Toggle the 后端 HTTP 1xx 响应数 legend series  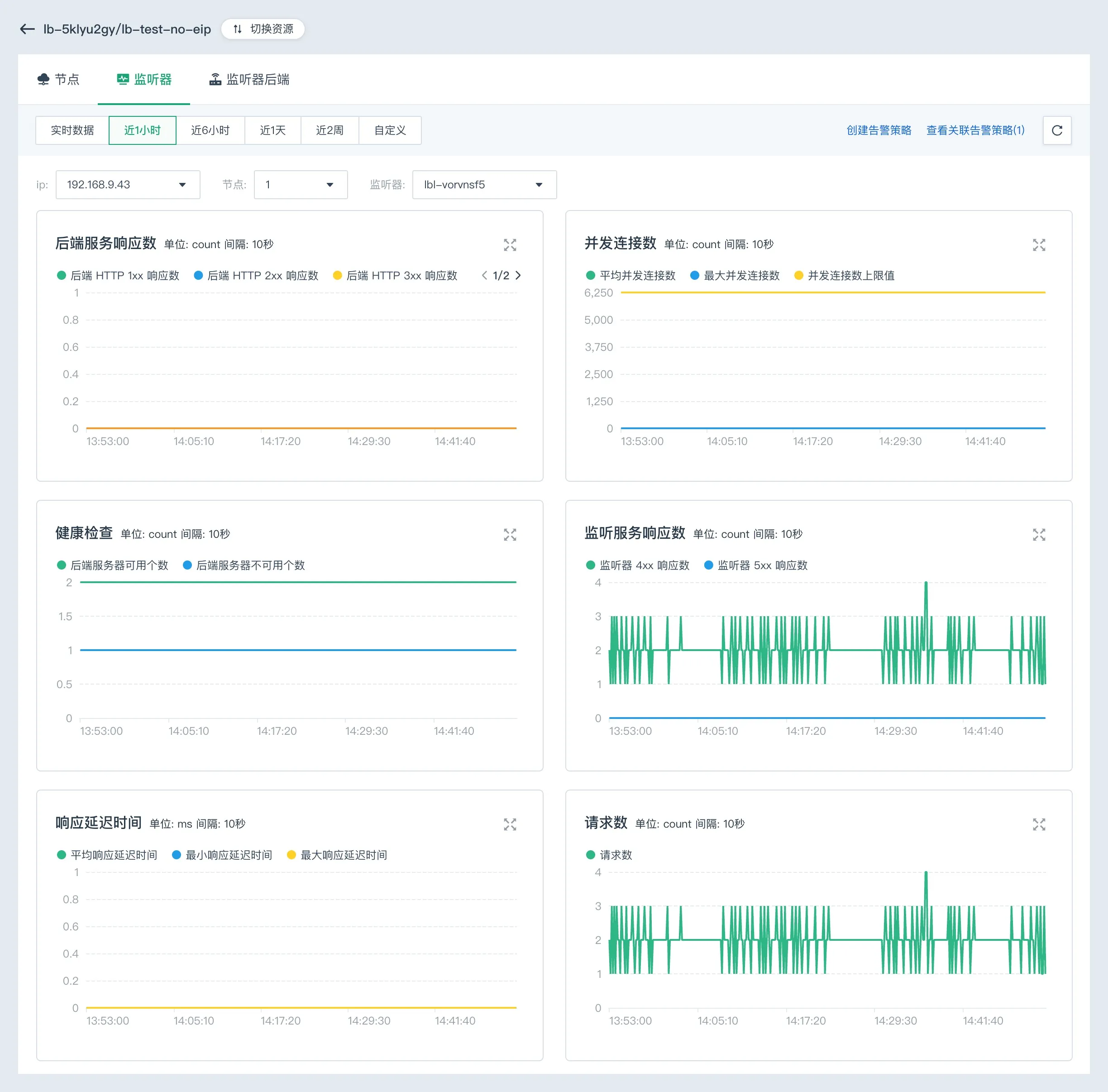[x=118, y=275]
